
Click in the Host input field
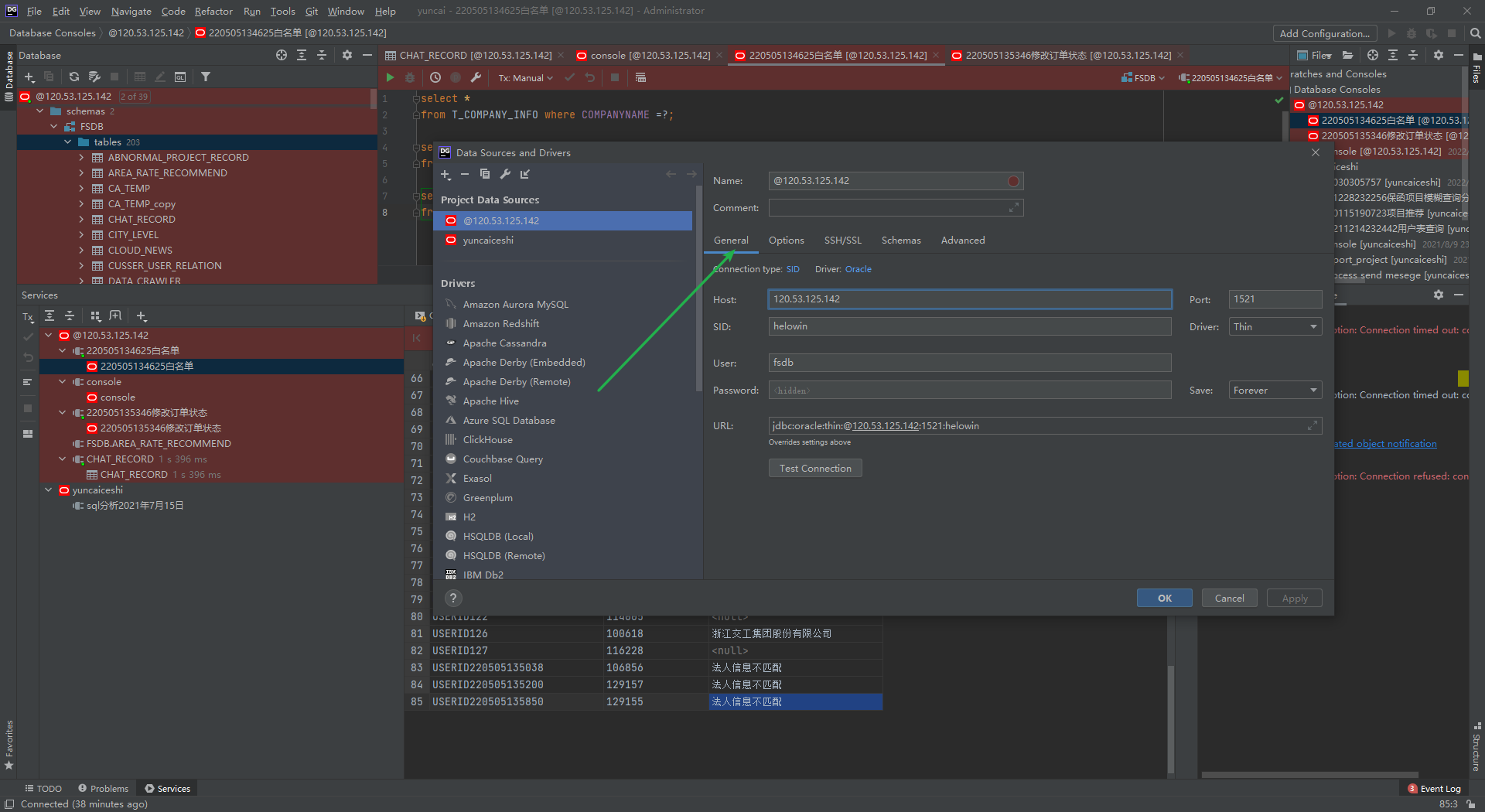[970, 299]
